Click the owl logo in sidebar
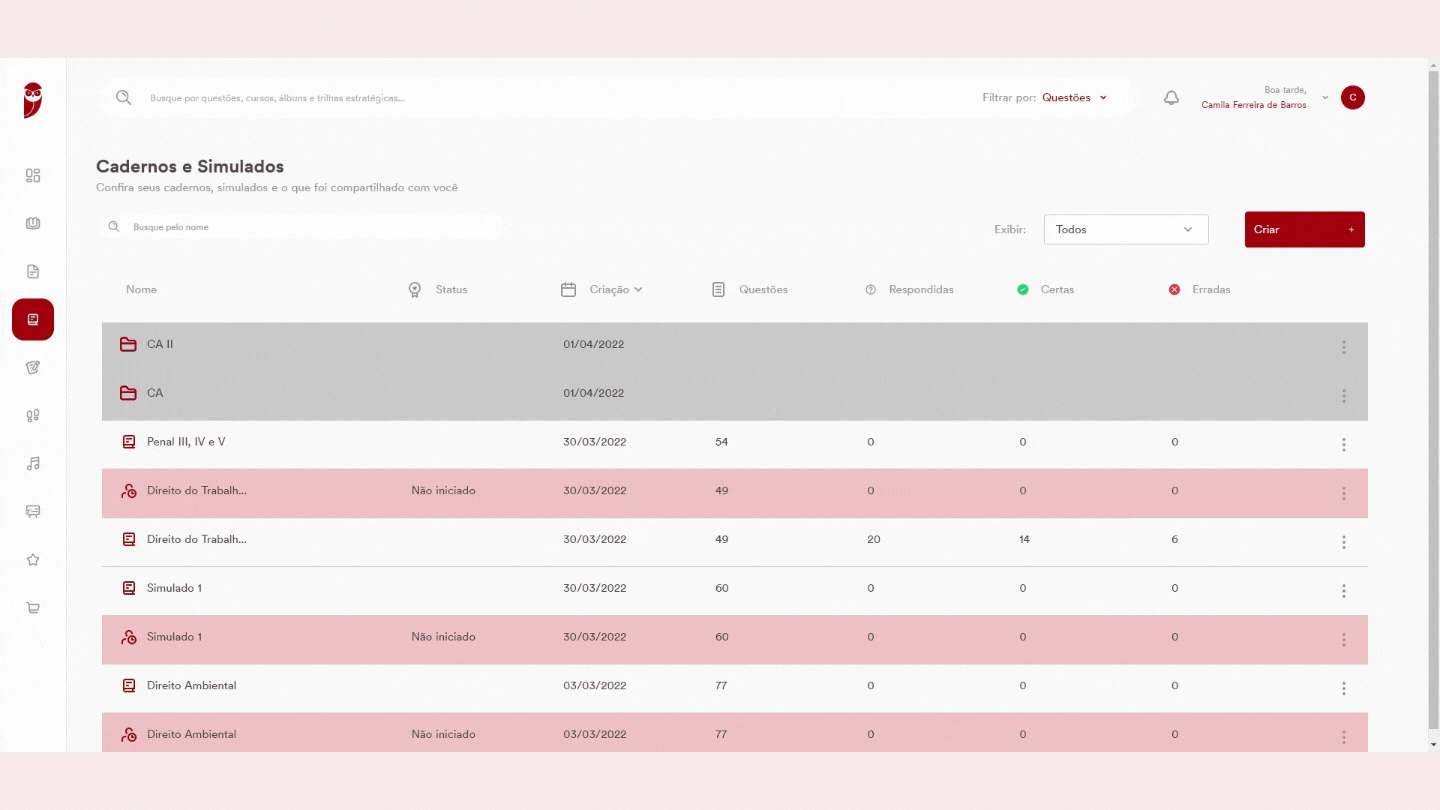Viewport: 1440px width, 810px height. pyautogui.click(x=33, y=100)
